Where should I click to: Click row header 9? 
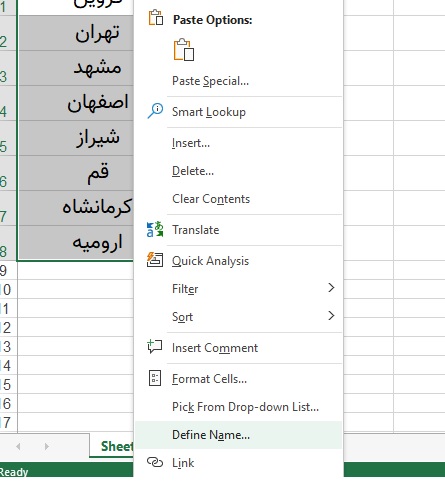click(x=8, y=270)
